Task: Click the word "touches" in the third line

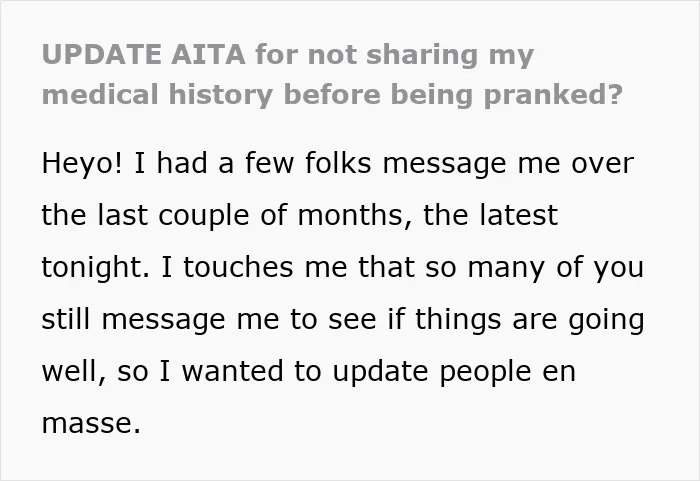Action: tap(238, 267)
